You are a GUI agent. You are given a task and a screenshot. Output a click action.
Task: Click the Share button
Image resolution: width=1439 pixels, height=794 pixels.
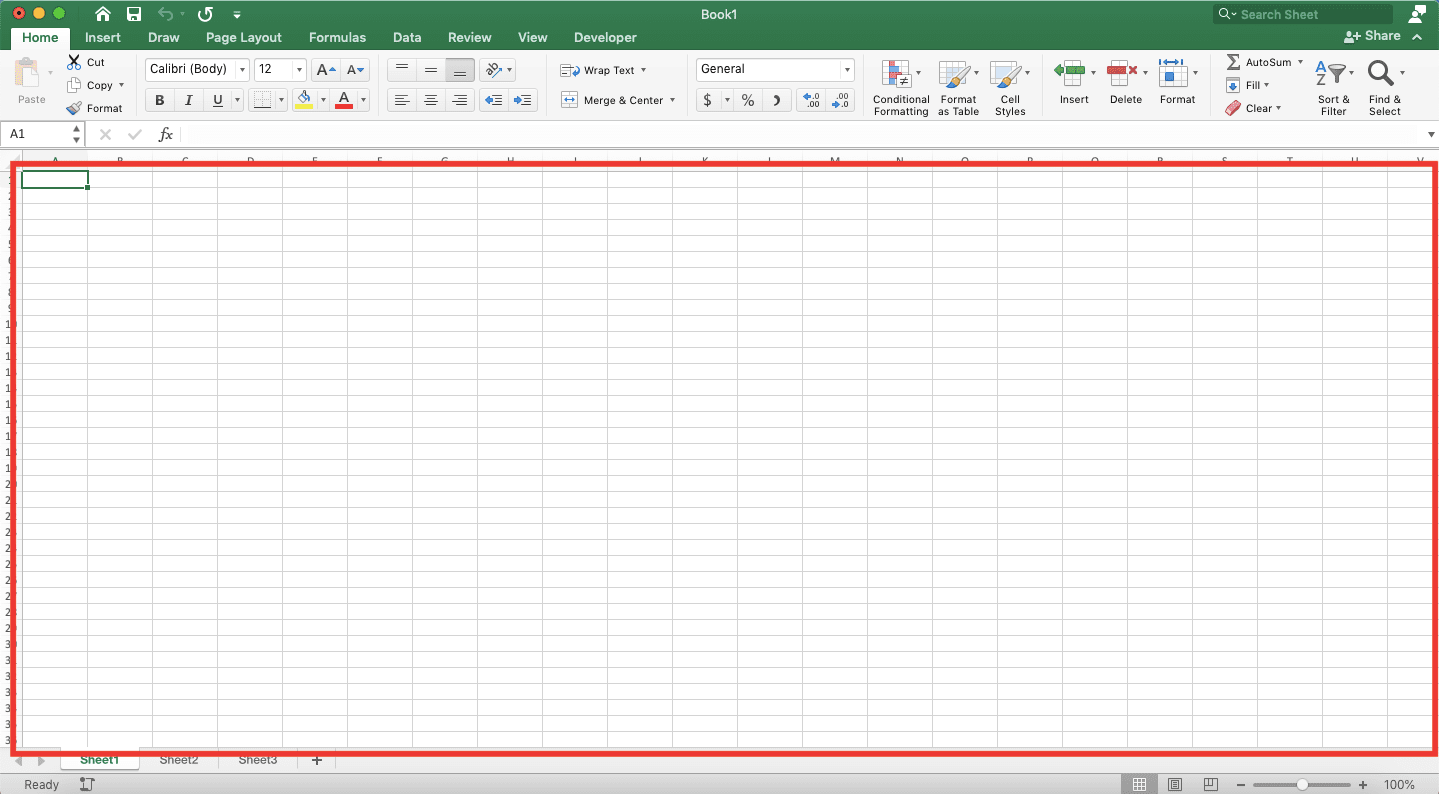[1372, 36]
